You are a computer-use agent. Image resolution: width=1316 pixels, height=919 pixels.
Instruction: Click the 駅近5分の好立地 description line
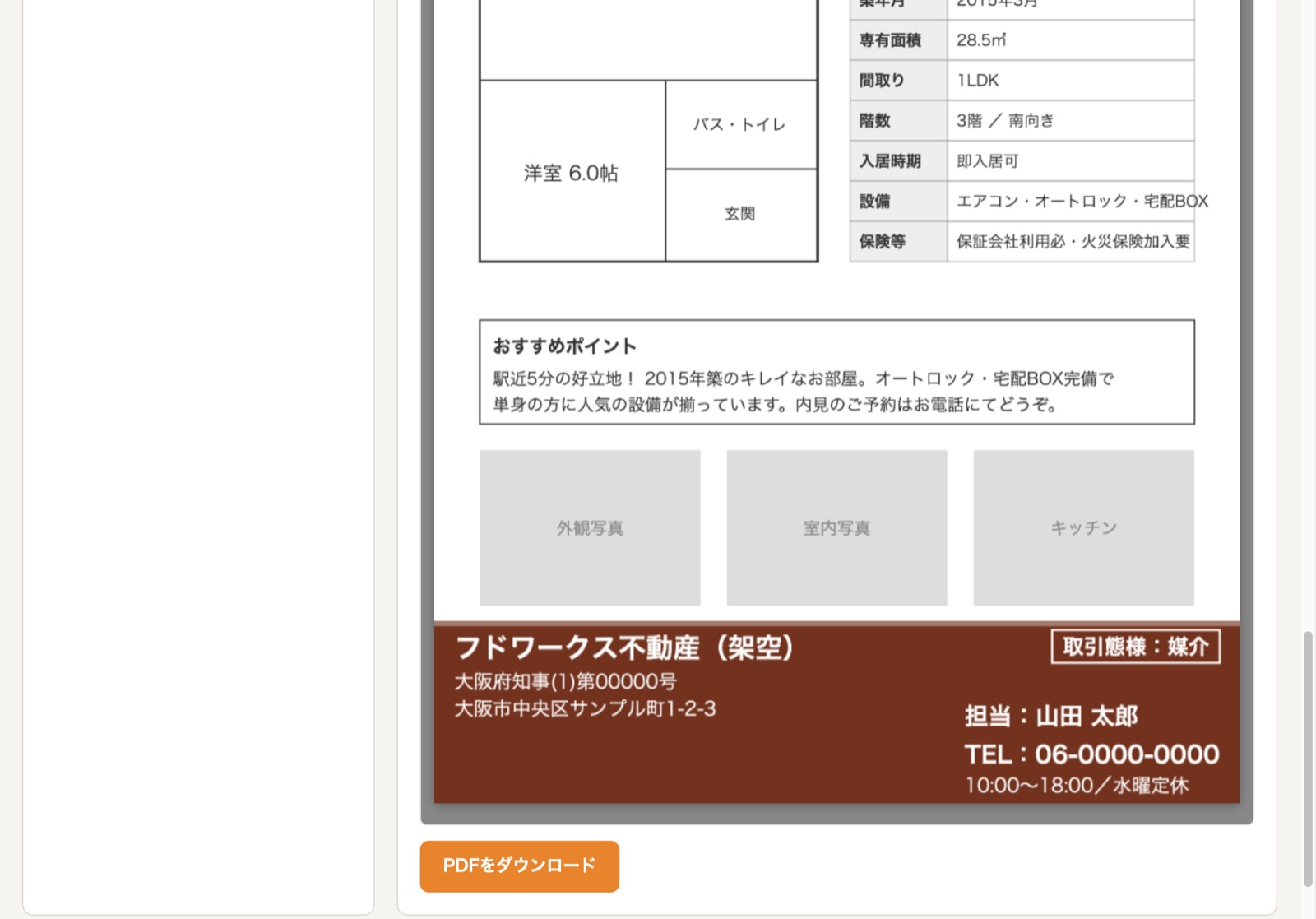[x=804, y=378]
